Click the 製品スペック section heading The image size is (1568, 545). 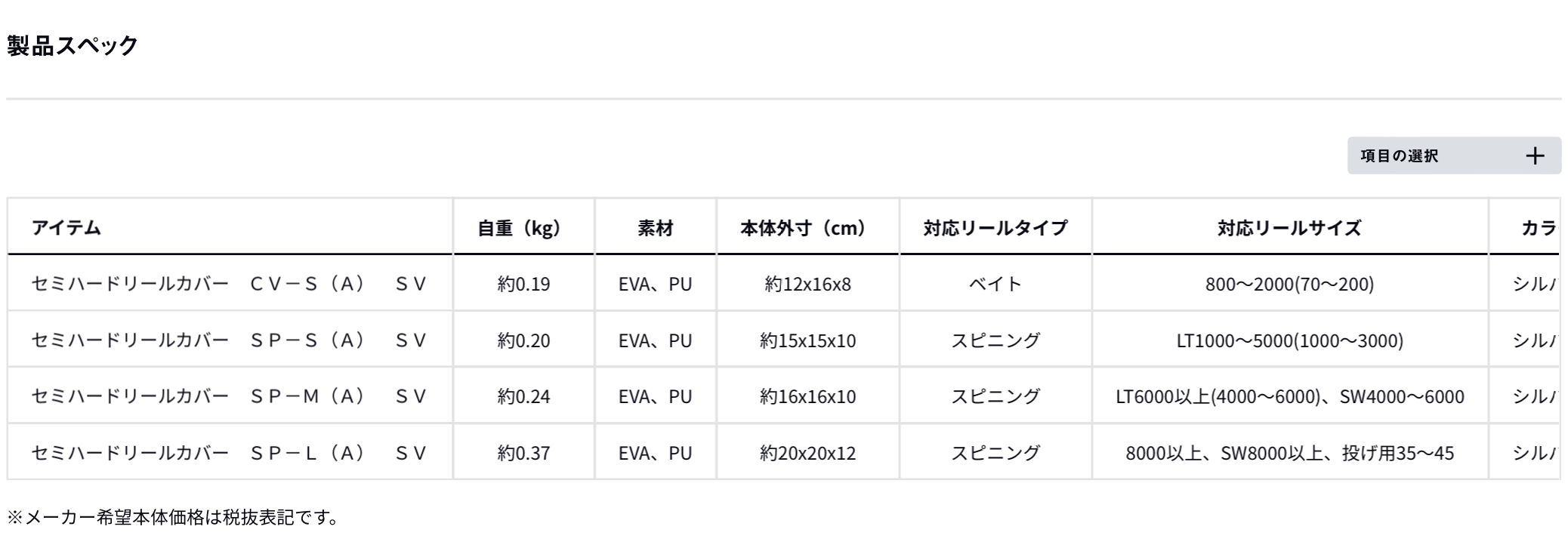click(73, 45)
